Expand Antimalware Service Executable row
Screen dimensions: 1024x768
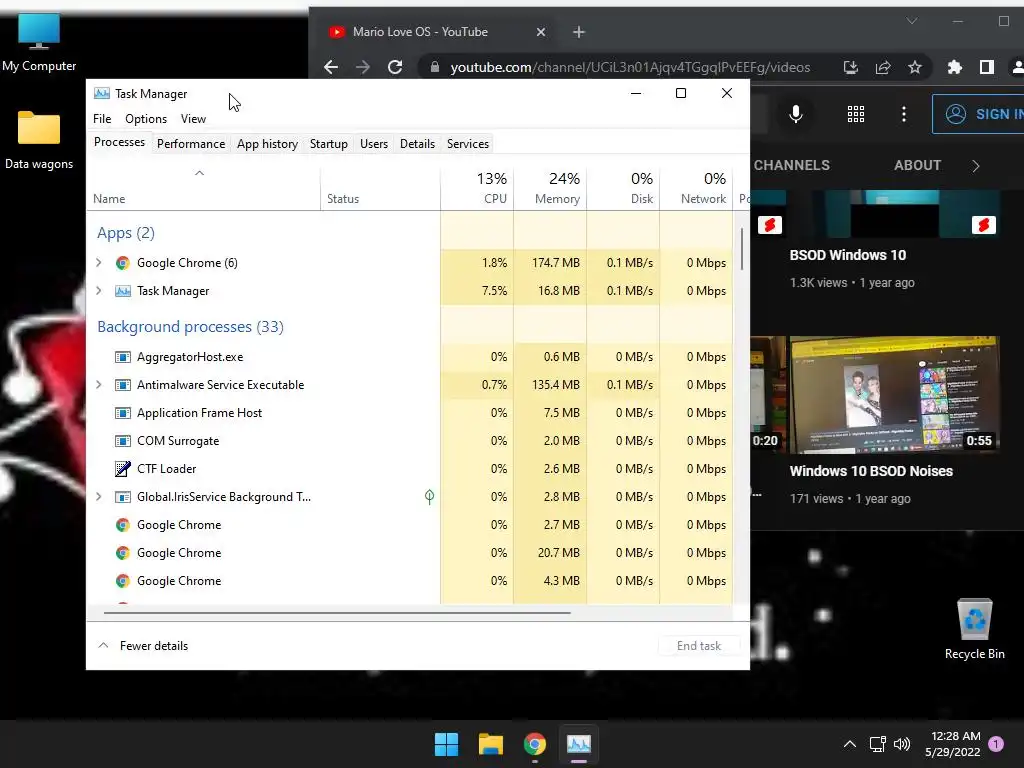99,385
